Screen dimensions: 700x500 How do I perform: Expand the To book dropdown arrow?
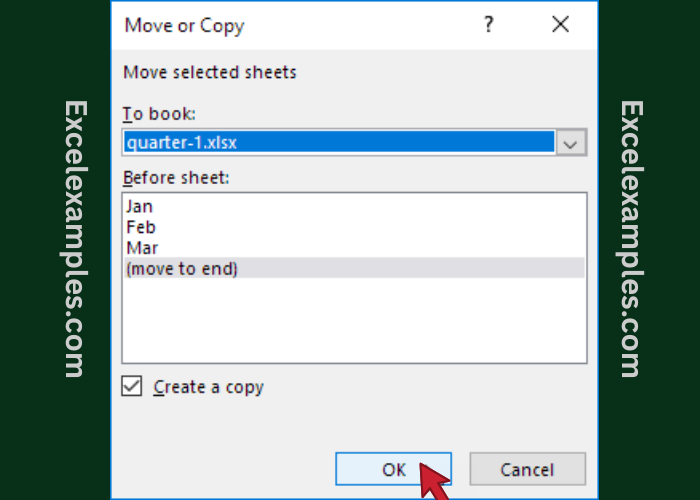[571, 142]
